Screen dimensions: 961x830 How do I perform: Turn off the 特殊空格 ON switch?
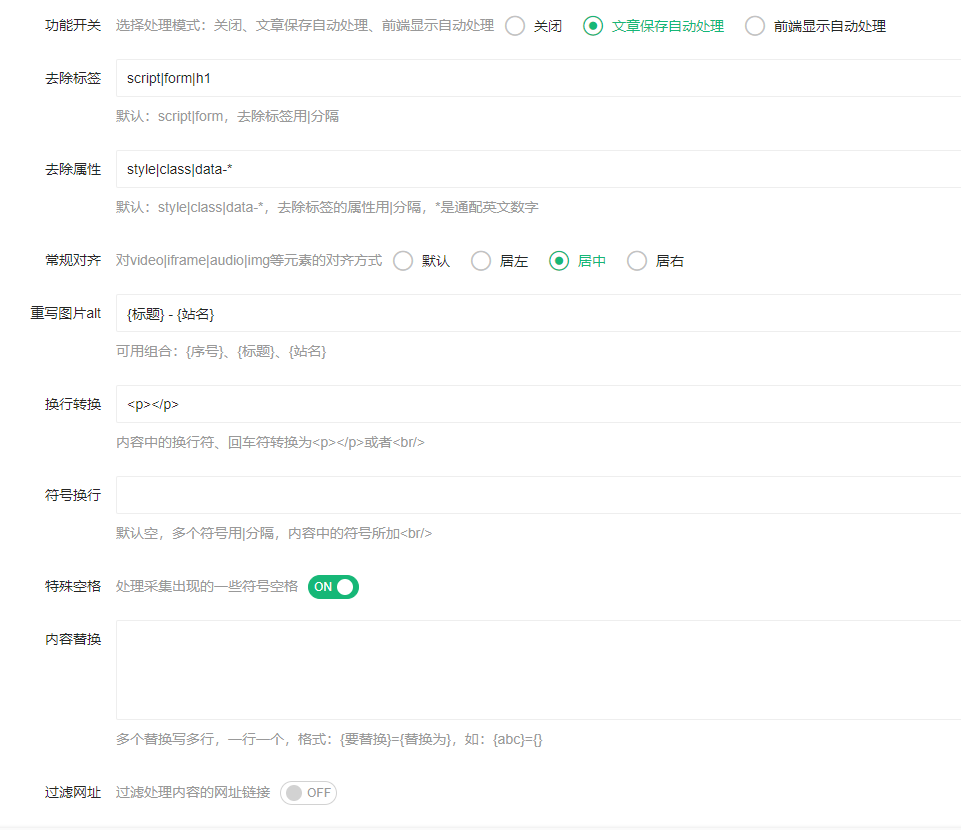[x=333, y=587]
